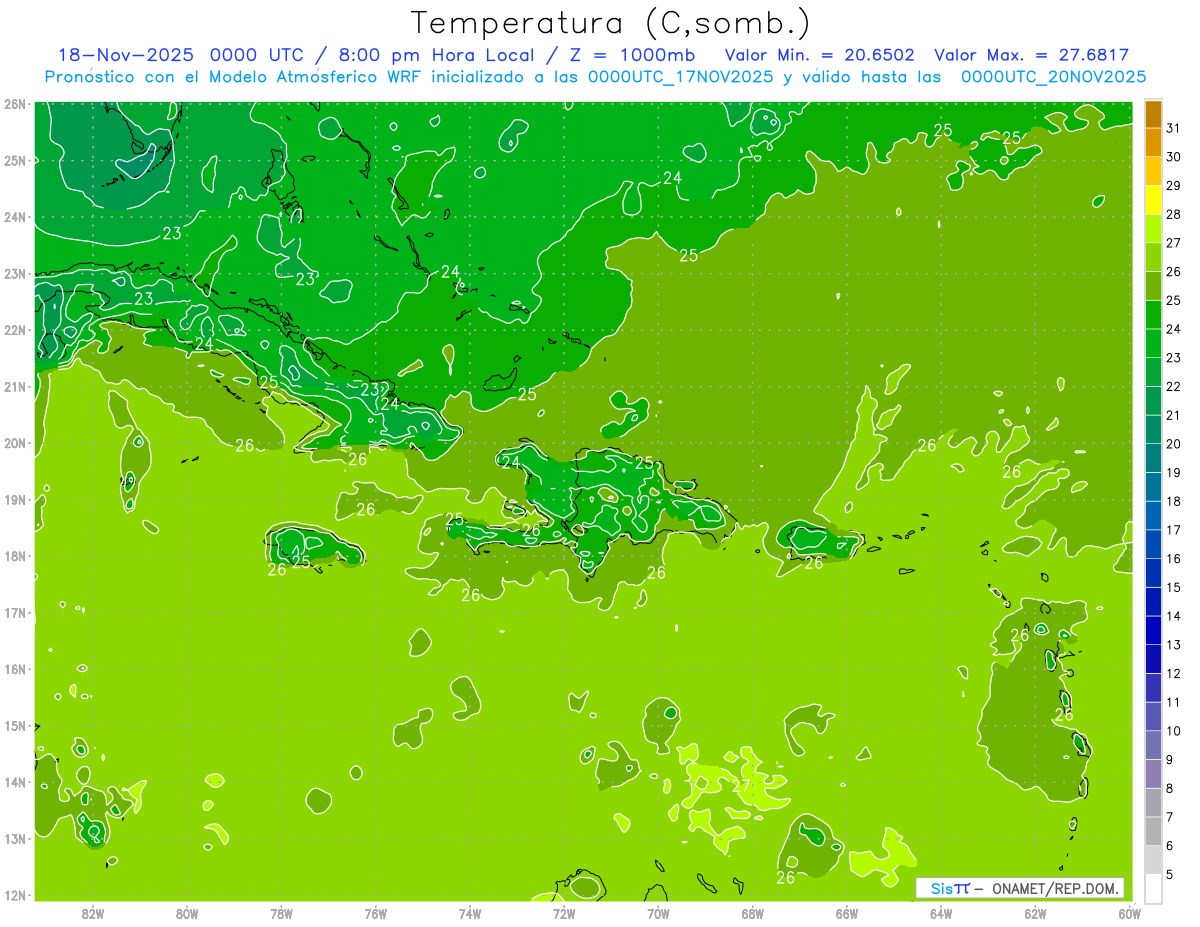Screen dimensions: 1200x927
Task: Click 'Valor Min. = 20.6502' text
Action: (819, 55)
